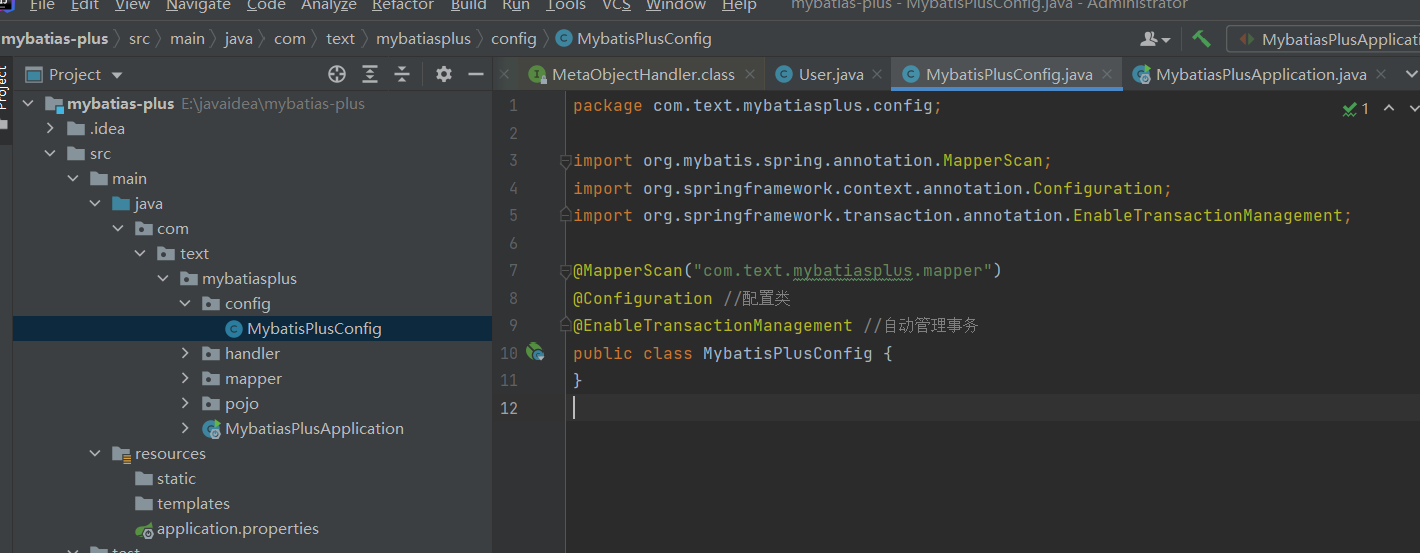Switch to the User.java tab

[830, 75]
